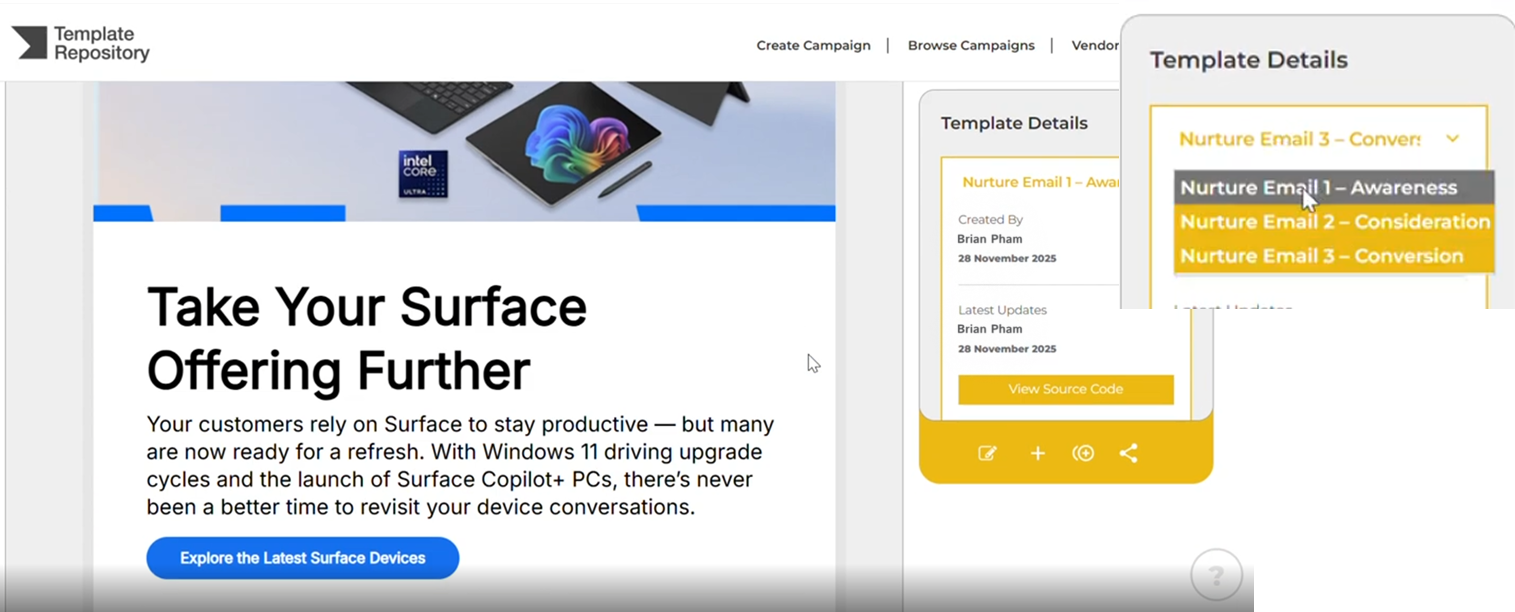The width and height of the screenshot is (1515, 612).
Task: Click the circled-plus duplicate icon
Action: coord(1083,454)
